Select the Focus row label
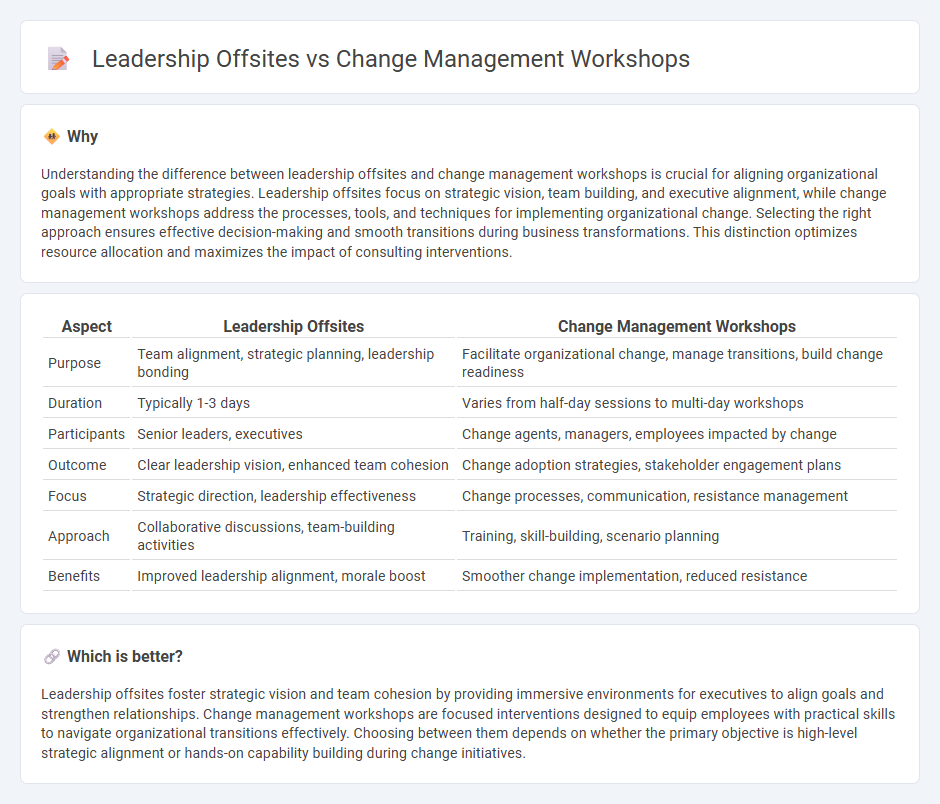Image resolution: width=940 pixels, height=804 pixels. coord(67,496)
